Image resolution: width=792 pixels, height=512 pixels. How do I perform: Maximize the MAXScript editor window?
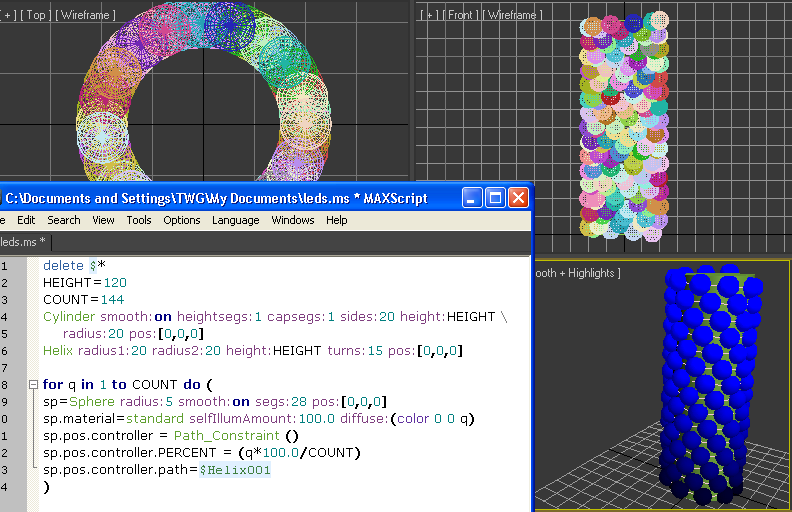[x=494, y=197]
